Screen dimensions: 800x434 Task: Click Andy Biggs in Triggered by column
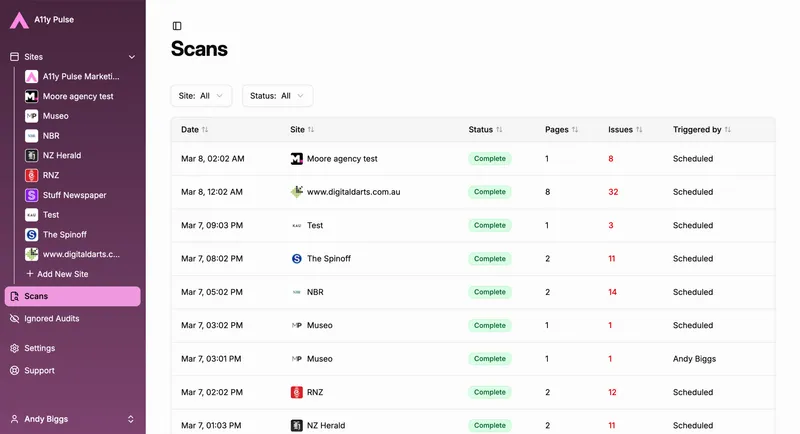(694, 359)
